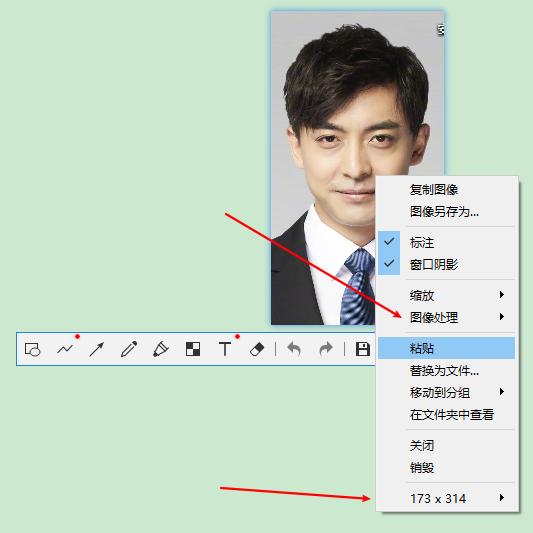The height and width of the screenshot is (533, 533).
Task: Expand the 移动到分组 submenu
Action: [x=446, y=393]
